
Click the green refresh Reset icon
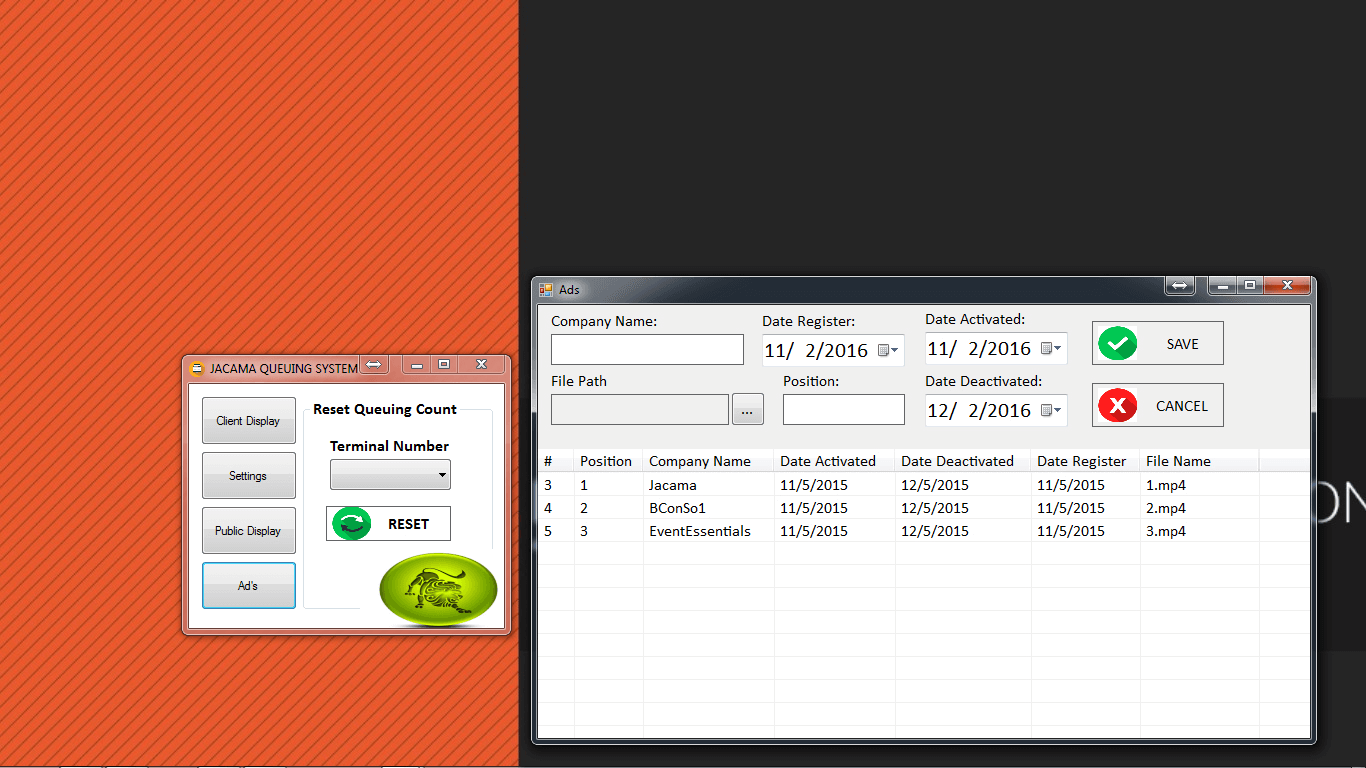pos(351,524)
